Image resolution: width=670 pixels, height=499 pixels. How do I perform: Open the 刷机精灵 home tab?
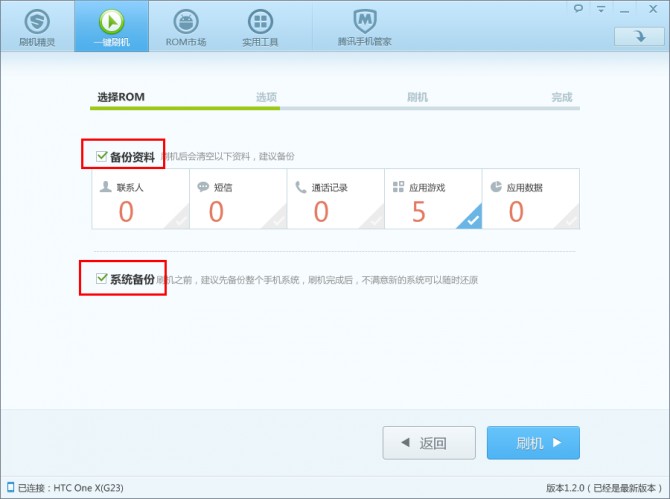point(37,26)
